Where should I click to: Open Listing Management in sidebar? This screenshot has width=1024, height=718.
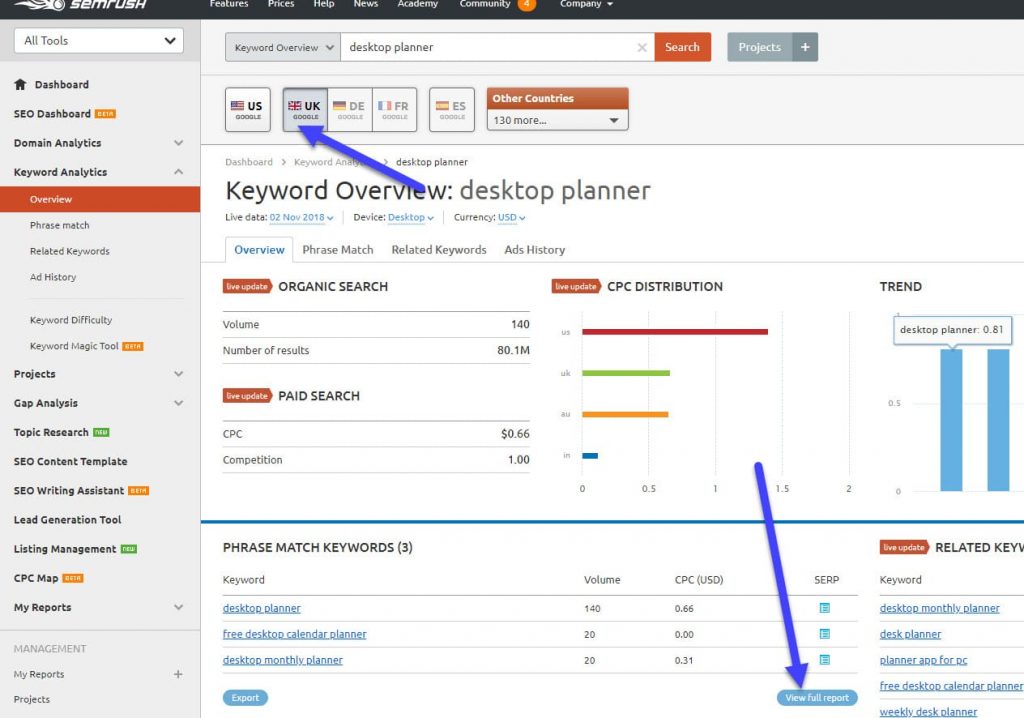[65, 549]
